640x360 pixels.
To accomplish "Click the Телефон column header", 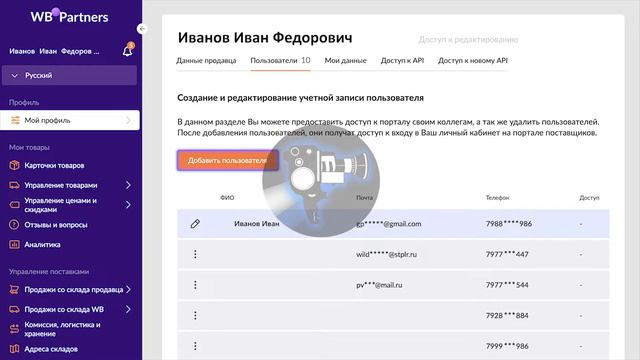I will 497,198.
